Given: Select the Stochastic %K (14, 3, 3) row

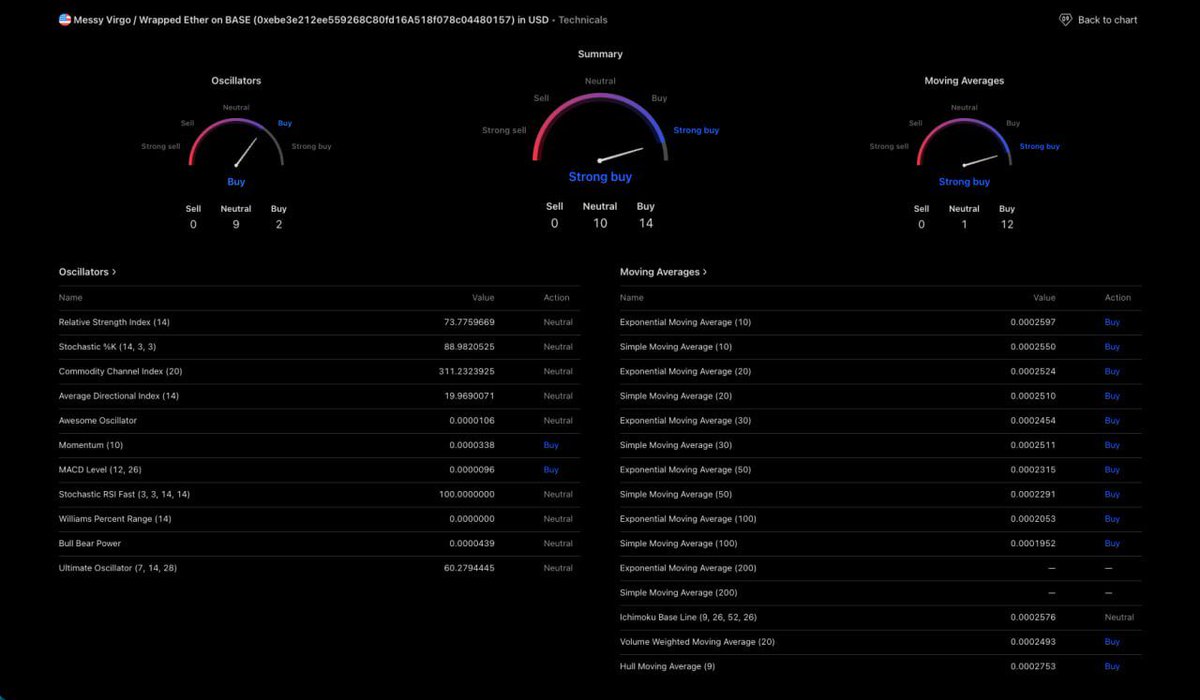Looking at the screenshot, I should click(x=319, y=347).
